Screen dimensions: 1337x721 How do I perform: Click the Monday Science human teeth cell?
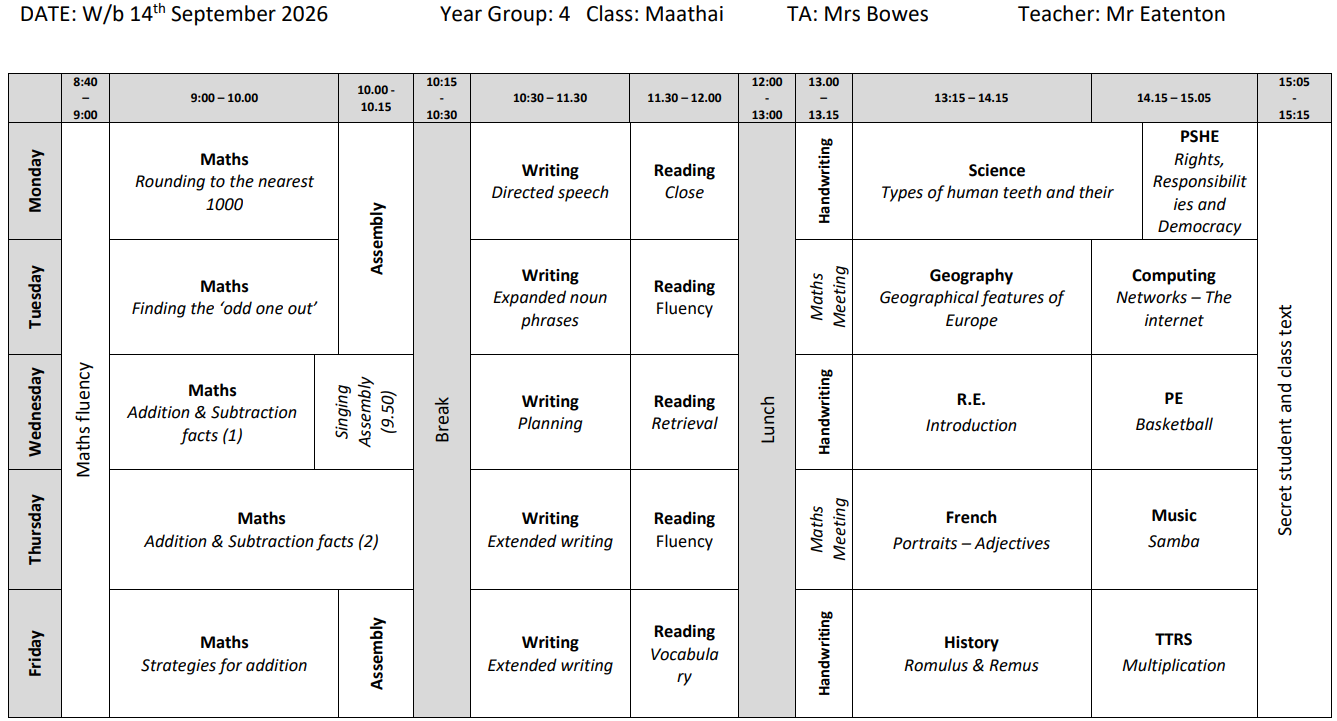pos(997,181)
